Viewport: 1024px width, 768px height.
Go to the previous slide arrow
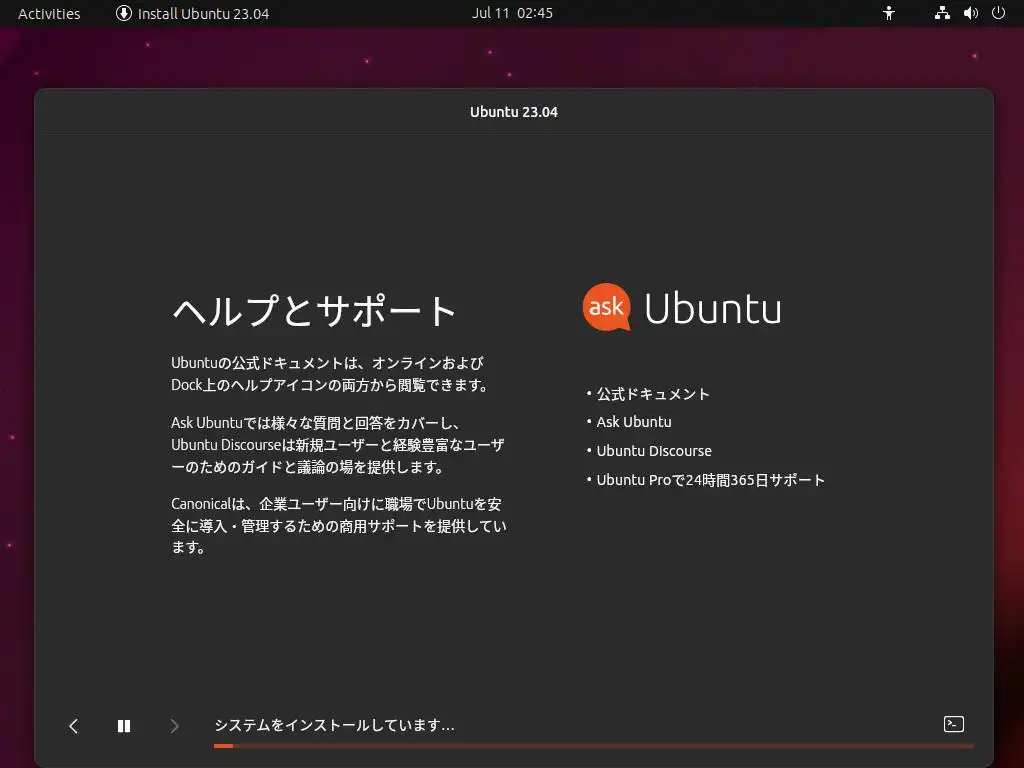[x=73, y=726]
